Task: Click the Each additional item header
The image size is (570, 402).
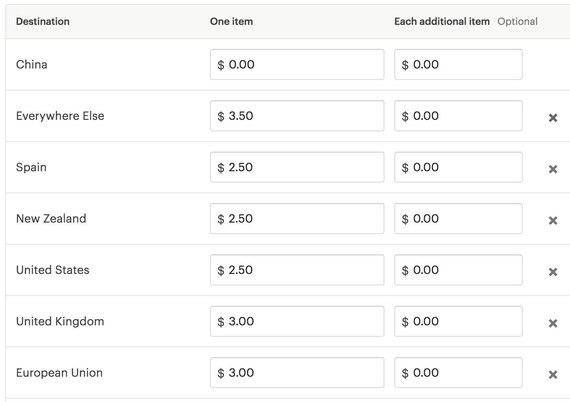Action: (x=442, y=21)
